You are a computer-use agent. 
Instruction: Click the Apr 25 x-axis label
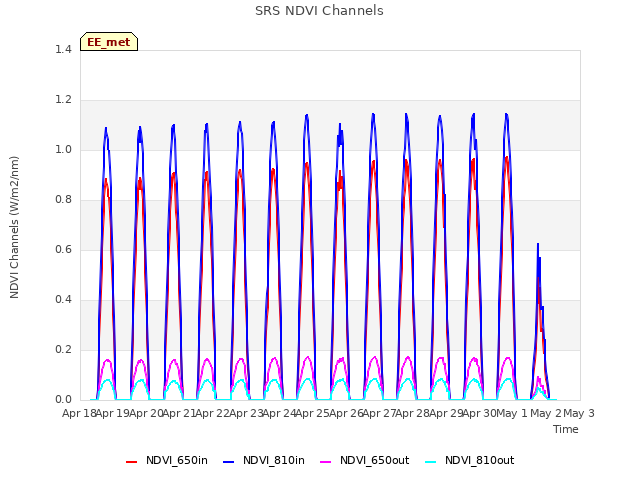(x=313, y=413)
